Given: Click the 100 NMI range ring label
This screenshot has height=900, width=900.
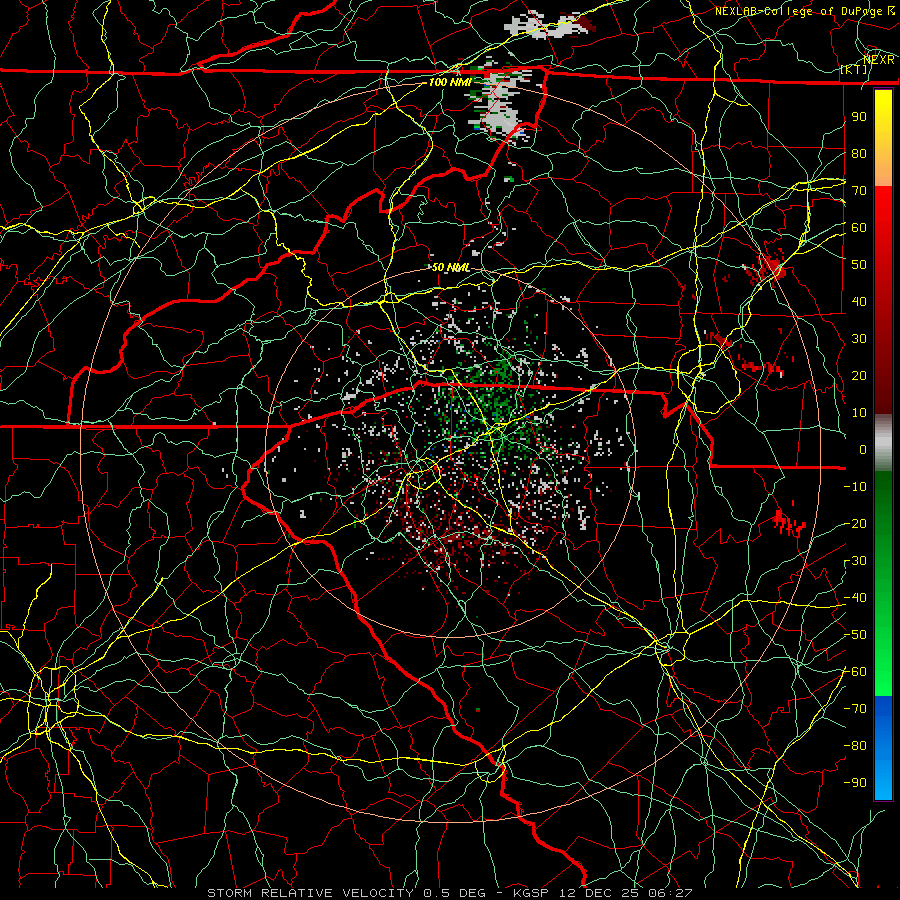Looking at the screenshot, I should (450, 82).
